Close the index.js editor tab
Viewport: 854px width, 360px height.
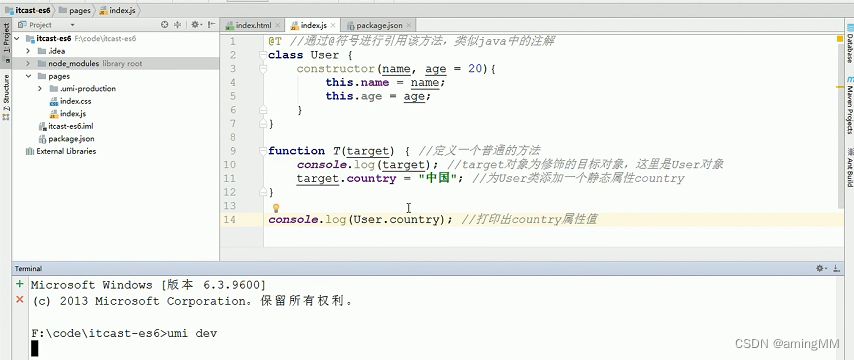click(x=333, y=25)
